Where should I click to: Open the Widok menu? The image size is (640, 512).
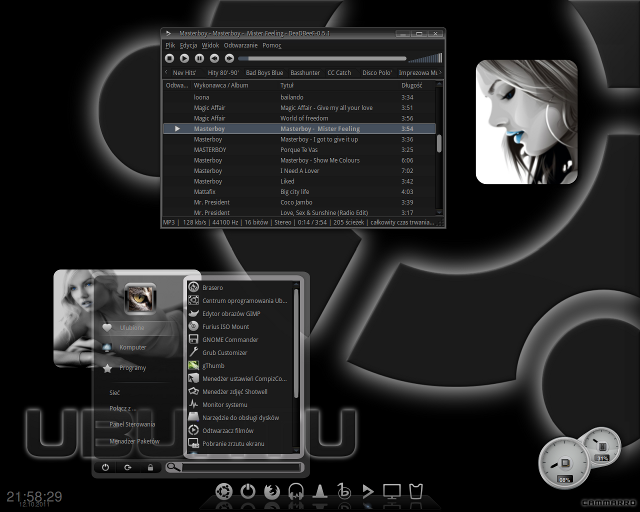coord(210,45)
